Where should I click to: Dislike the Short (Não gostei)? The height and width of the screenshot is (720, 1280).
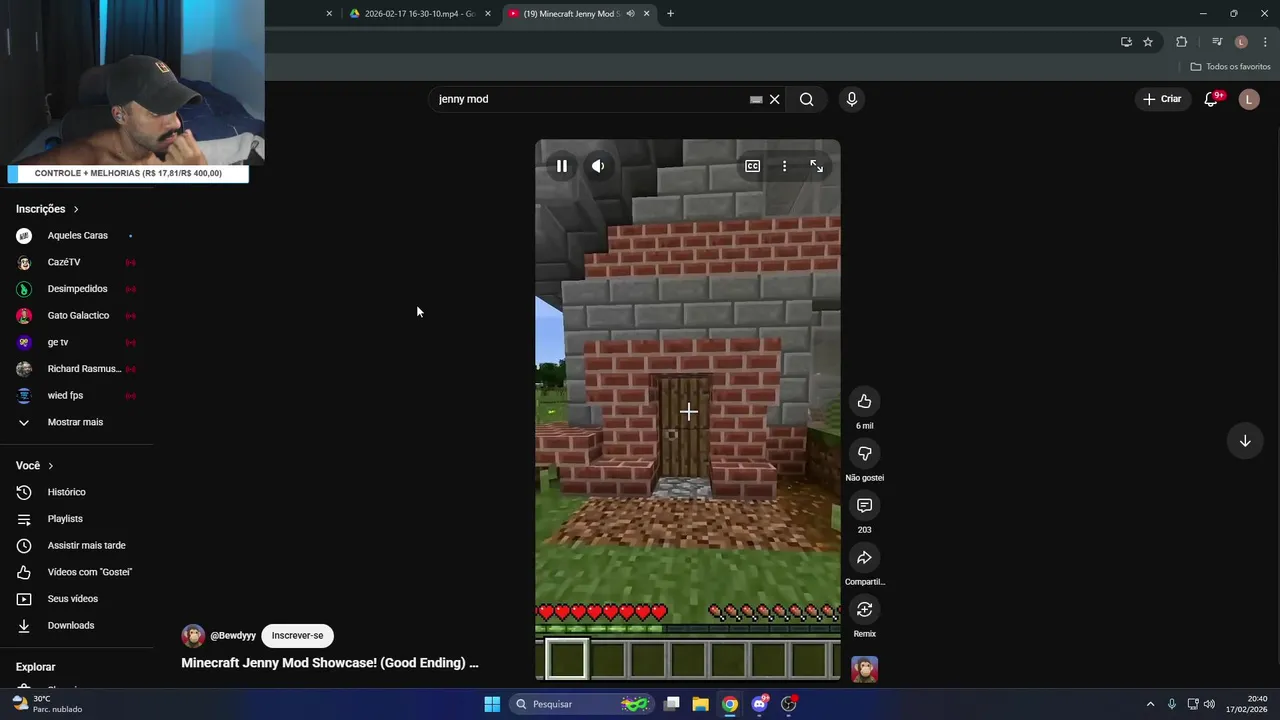point(864,454)
